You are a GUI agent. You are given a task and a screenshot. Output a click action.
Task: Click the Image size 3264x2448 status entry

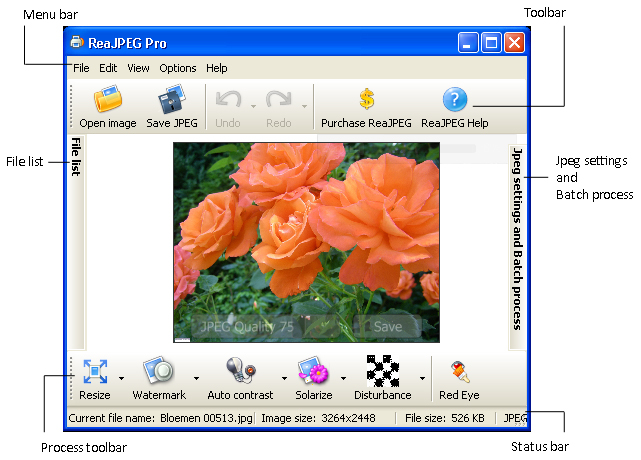click(x=318, y=418)
